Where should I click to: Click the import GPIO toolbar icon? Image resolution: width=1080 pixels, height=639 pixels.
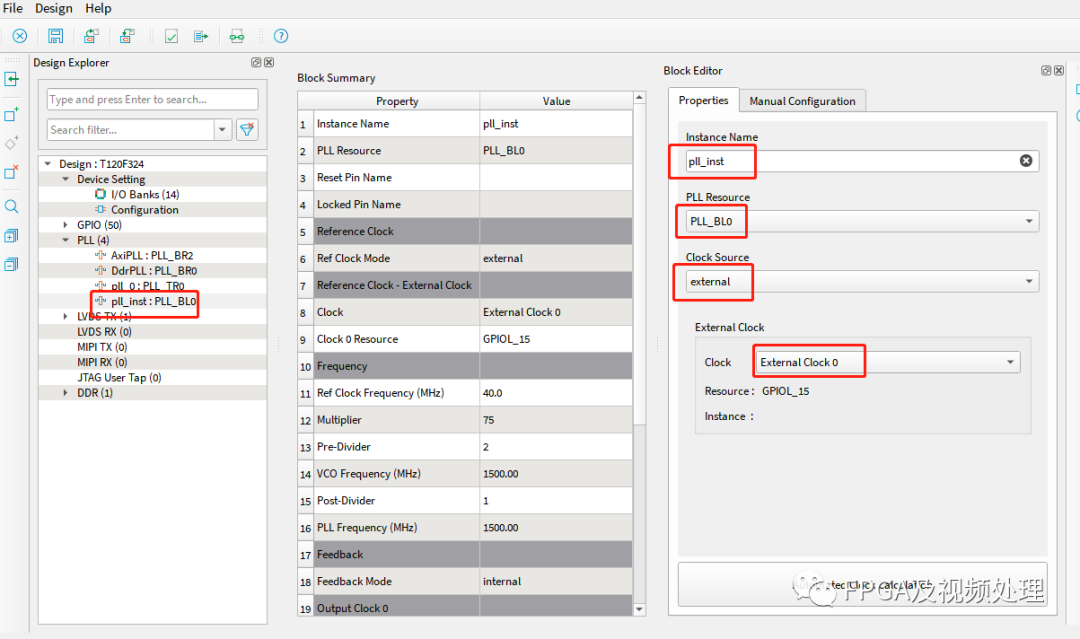point(91,36)
